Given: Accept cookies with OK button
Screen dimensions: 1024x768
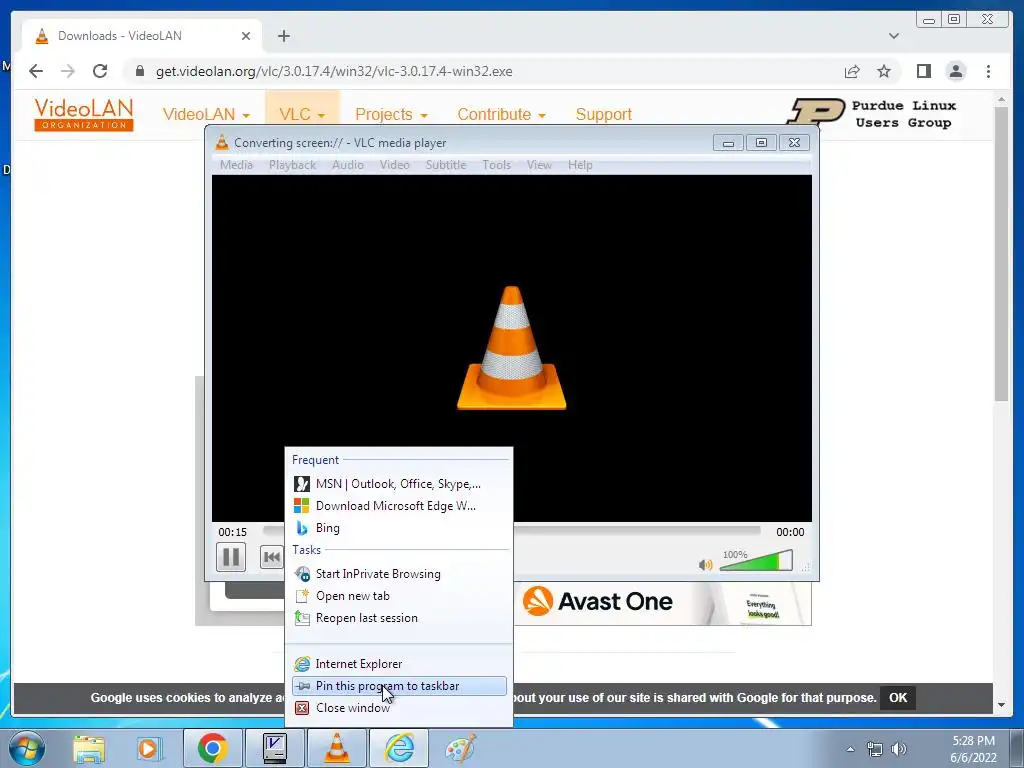Looking at the screenshot, I should click(898, 697).
